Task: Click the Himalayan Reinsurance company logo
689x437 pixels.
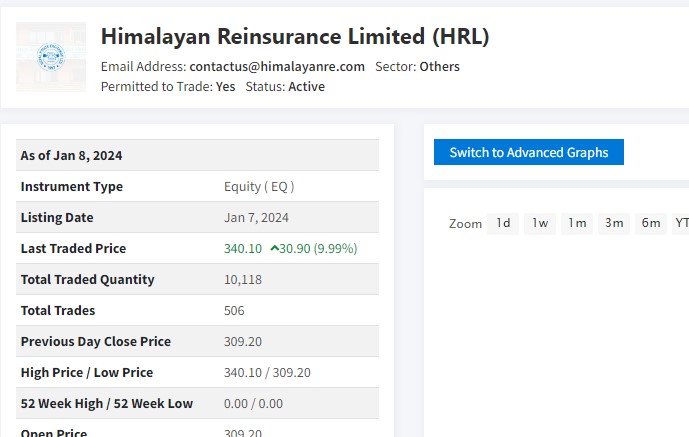Action: [52, 57]
